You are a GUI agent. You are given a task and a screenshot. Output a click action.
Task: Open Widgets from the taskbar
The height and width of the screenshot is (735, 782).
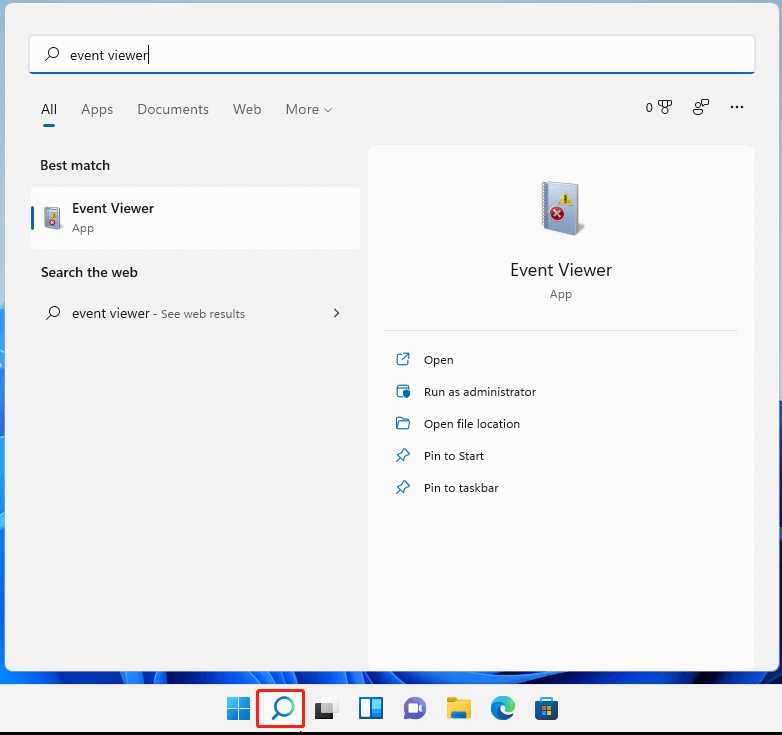[371, 709]
